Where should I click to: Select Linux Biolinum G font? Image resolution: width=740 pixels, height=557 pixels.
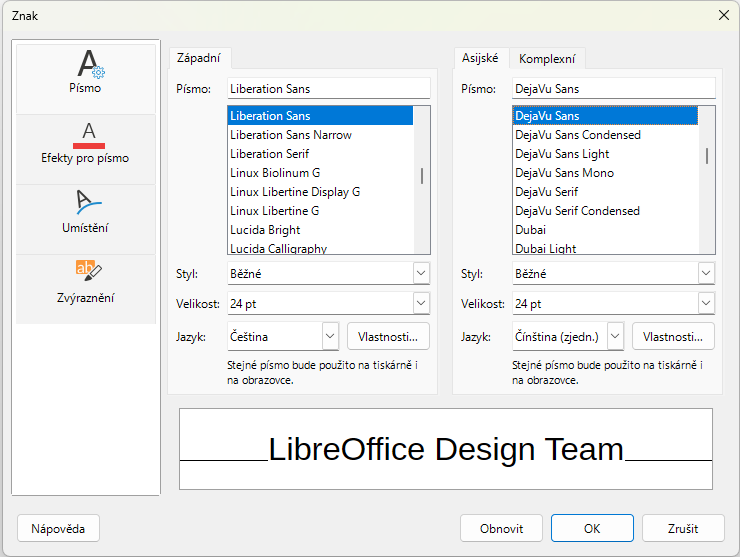[x=320, y=173]
